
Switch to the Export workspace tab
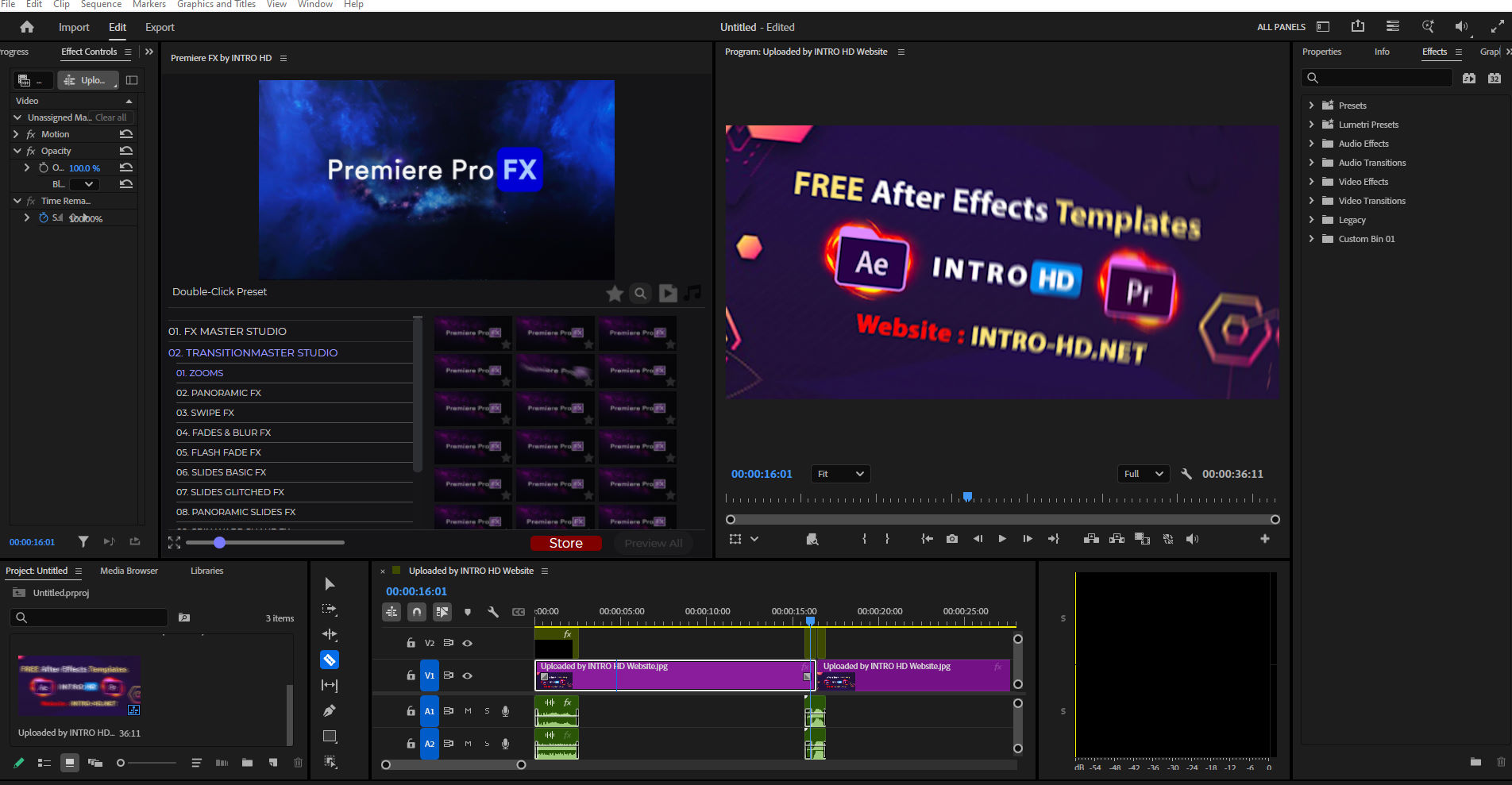[x=160, y=27]
